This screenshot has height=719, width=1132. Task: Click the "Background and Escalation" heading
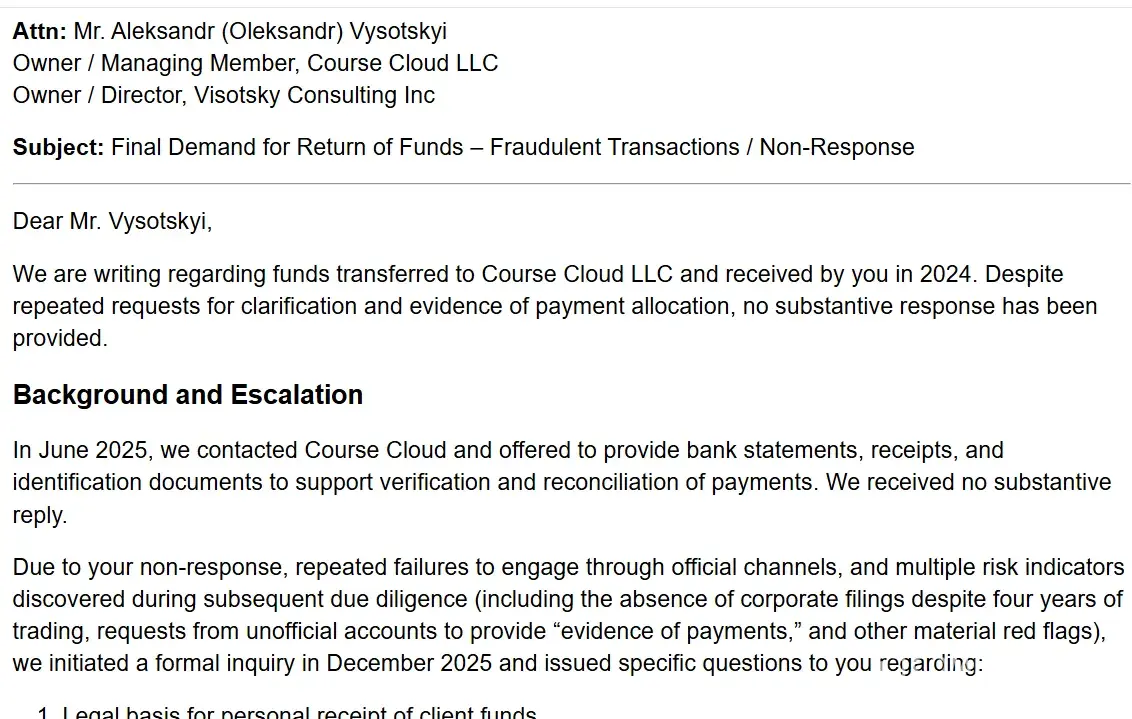[x=187, y=395]
